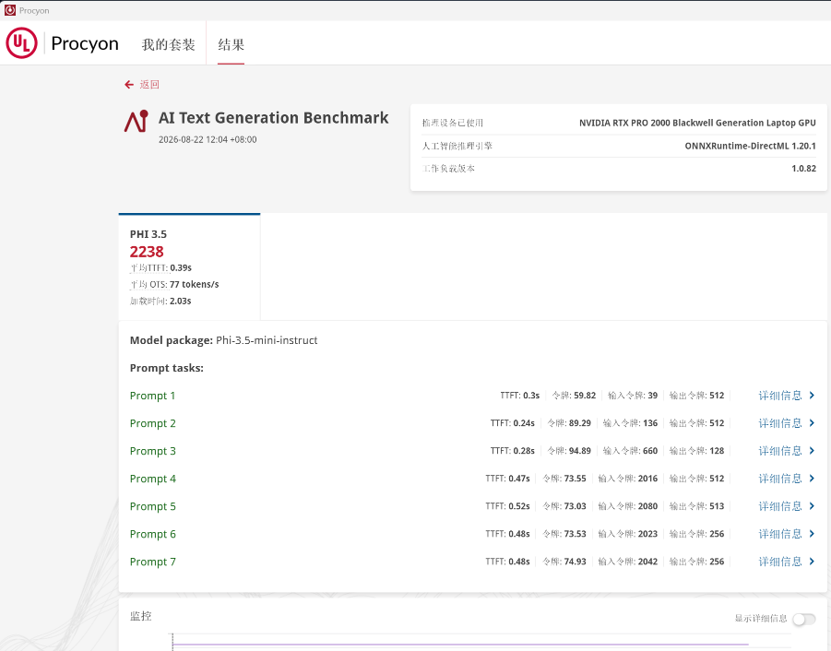View 详细信息 for Prompt 6
The width and height of the screenshot is (831, 651).
[780, 534]
